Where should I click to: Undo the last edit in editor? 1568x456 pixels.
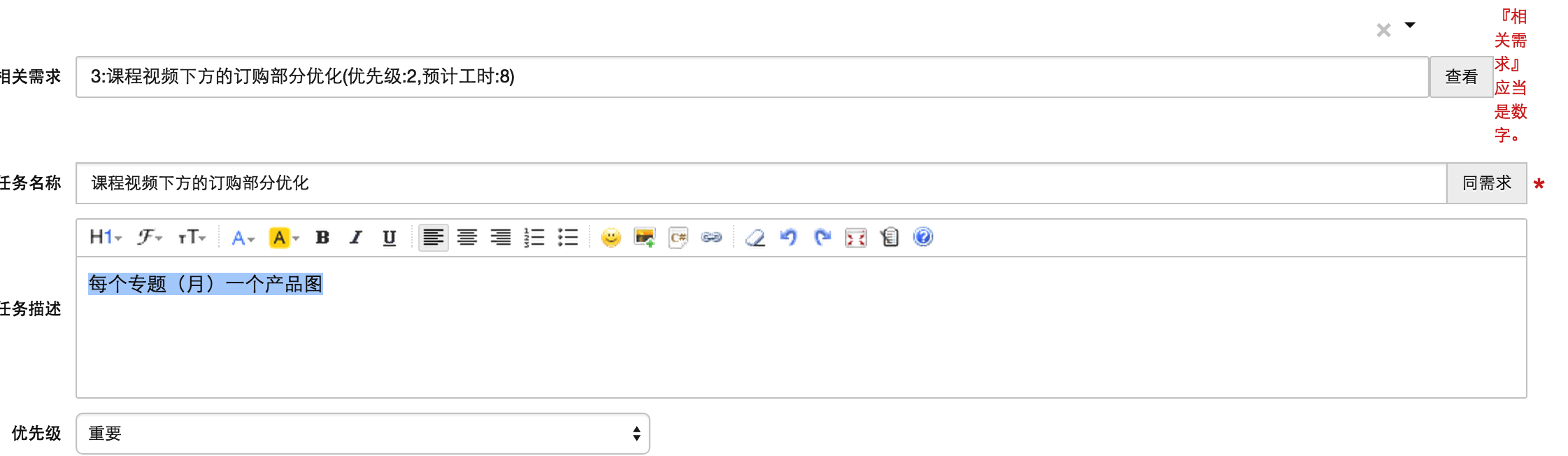coord(788,238)
